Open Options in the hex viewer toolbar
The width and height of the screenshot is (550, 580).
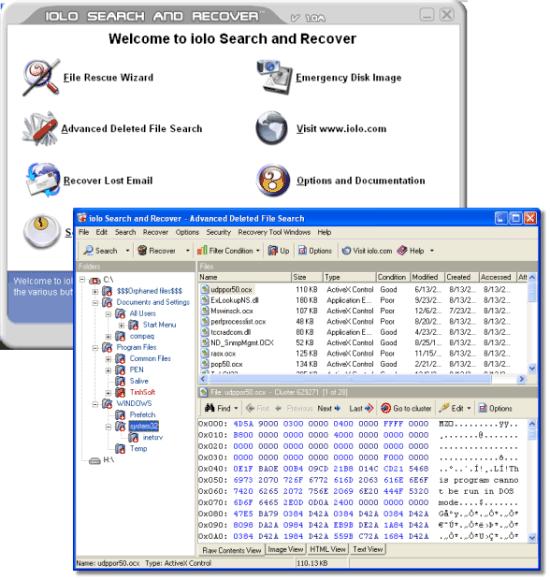click(x=495, y=408)
